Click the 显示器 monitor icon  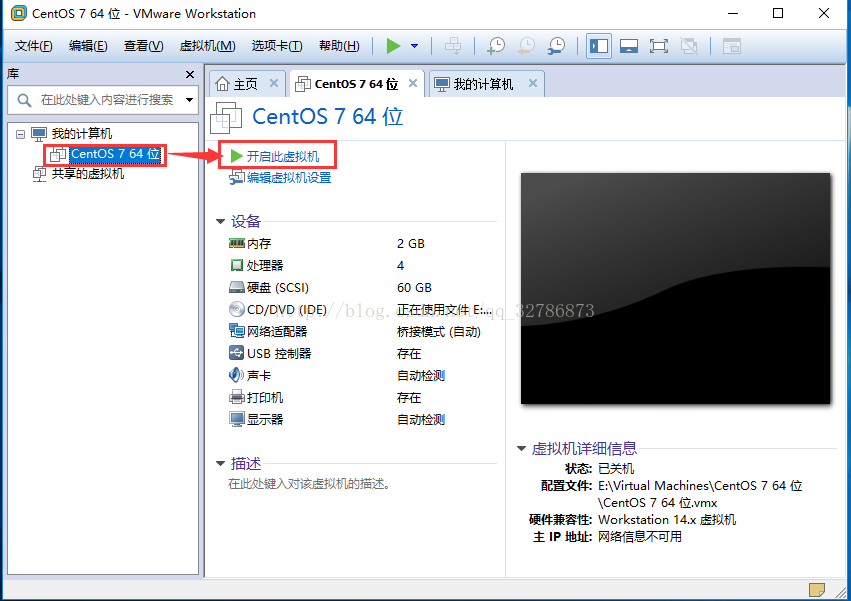pos(237,419)
